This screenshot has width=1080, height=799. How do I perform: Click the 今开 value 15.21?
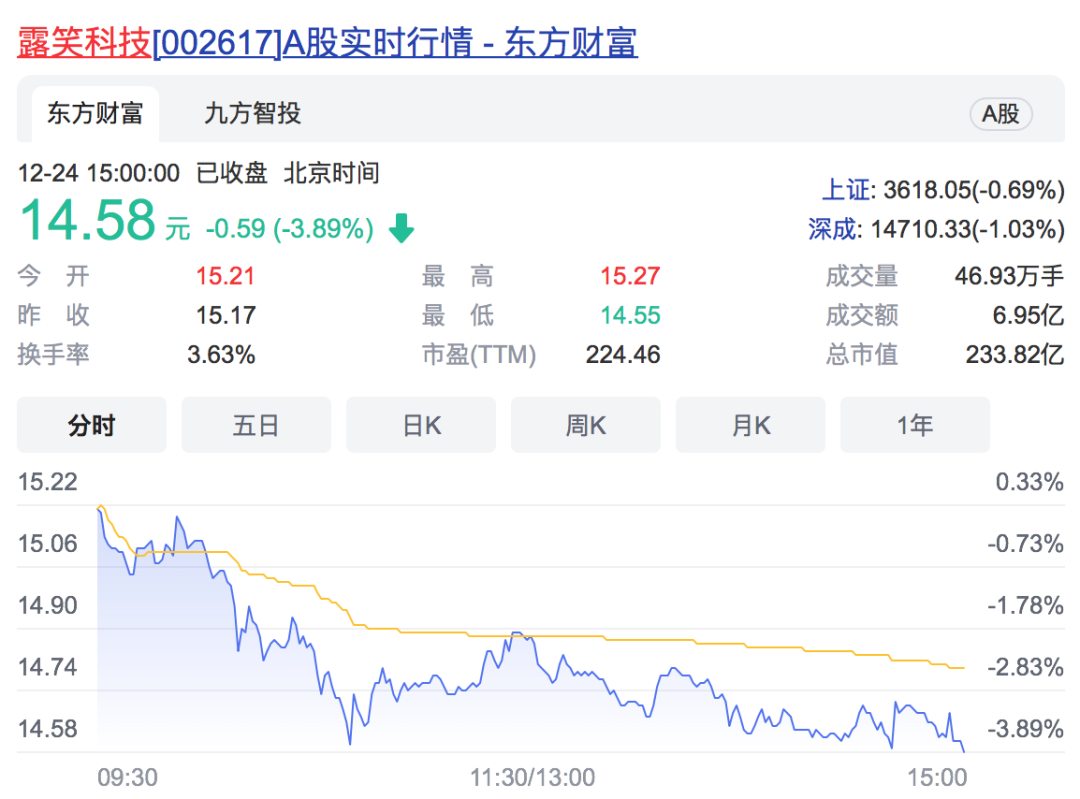[x=225, y=276]
